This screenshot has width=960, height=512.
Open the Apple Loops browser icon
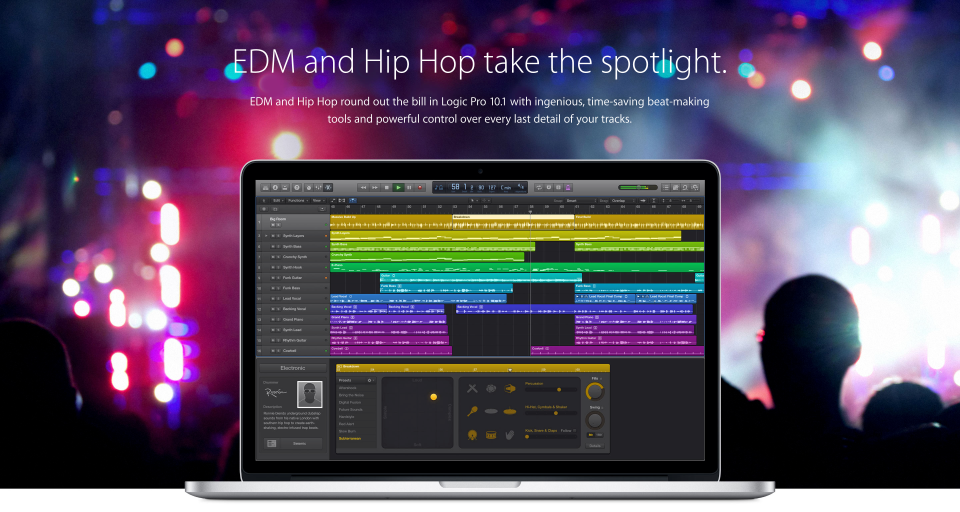pos(685,187)
